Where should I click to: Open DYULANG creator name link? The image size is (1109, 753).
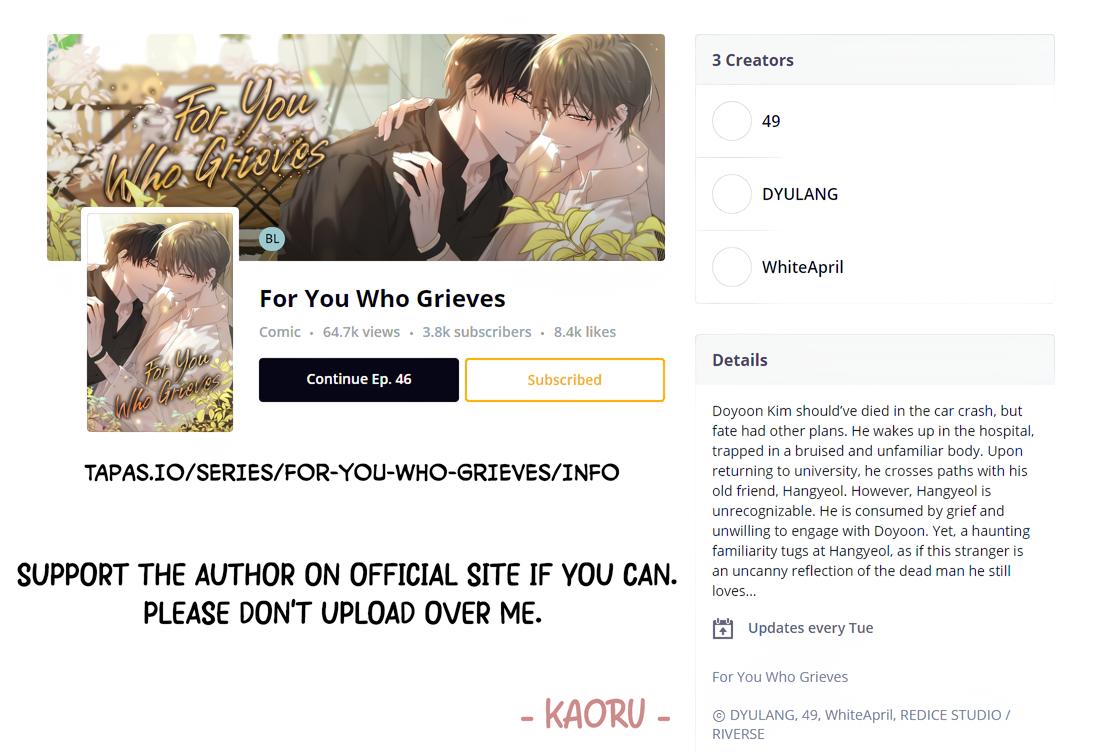[800, 194]
